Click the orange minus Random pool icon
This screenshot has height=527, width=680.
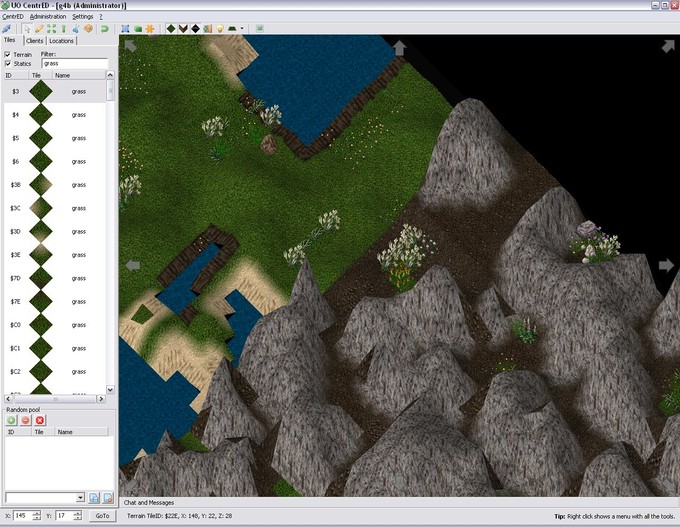coord(26,421)
